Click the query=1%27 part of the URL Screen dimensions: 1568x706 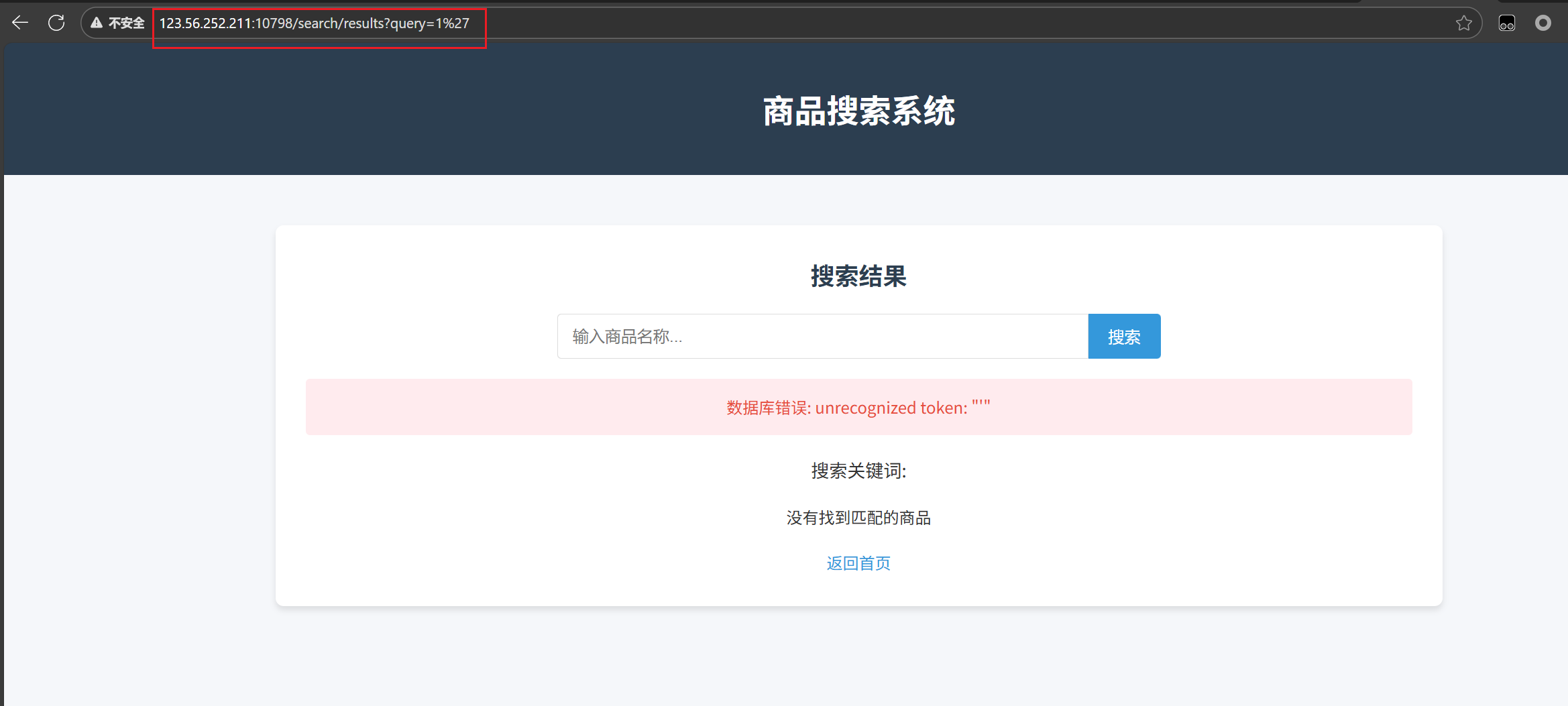click(429, 23)
